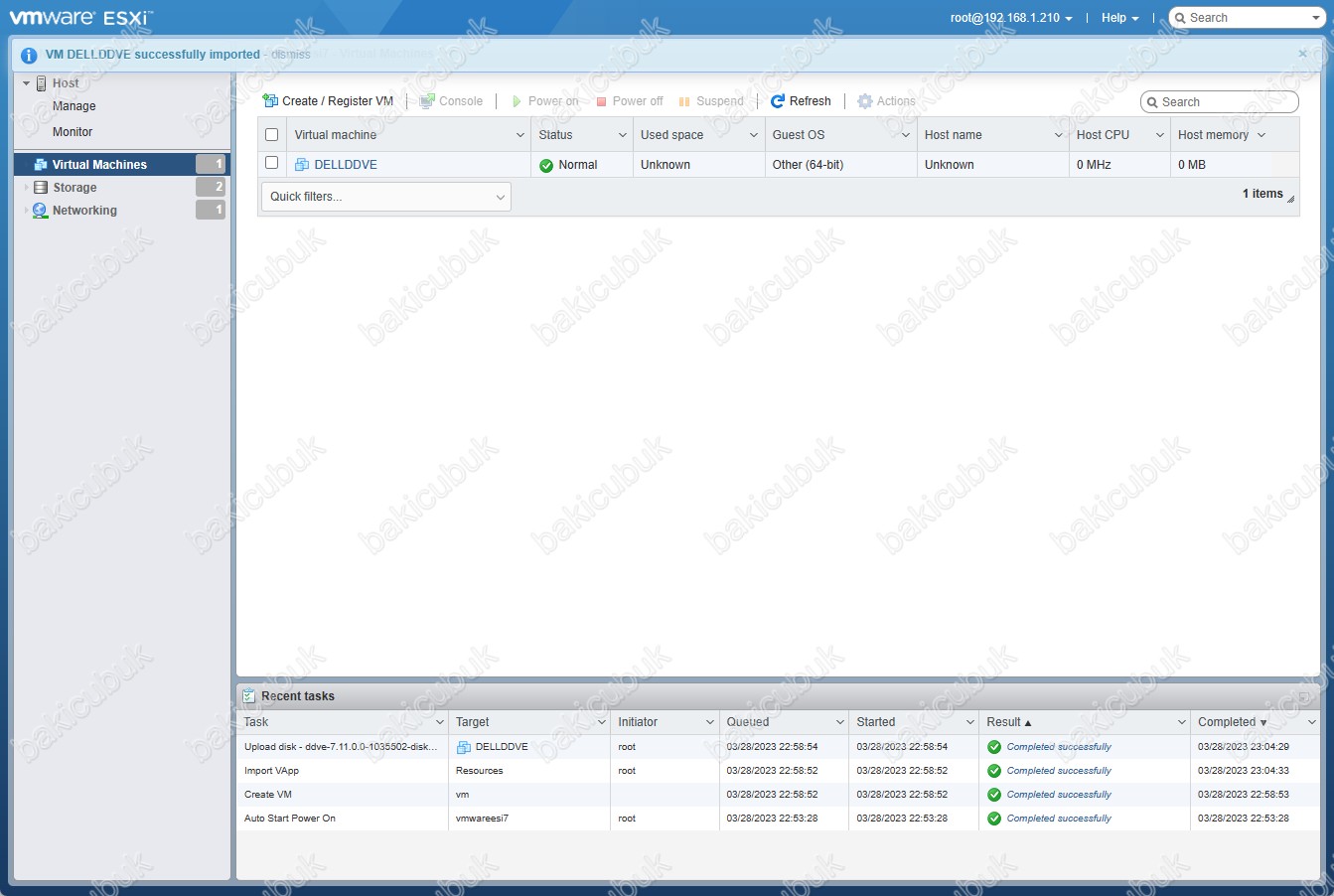Click the top-right global Search field
The height and width of the screenshot is (896, 1334).
coord(1247,18)
